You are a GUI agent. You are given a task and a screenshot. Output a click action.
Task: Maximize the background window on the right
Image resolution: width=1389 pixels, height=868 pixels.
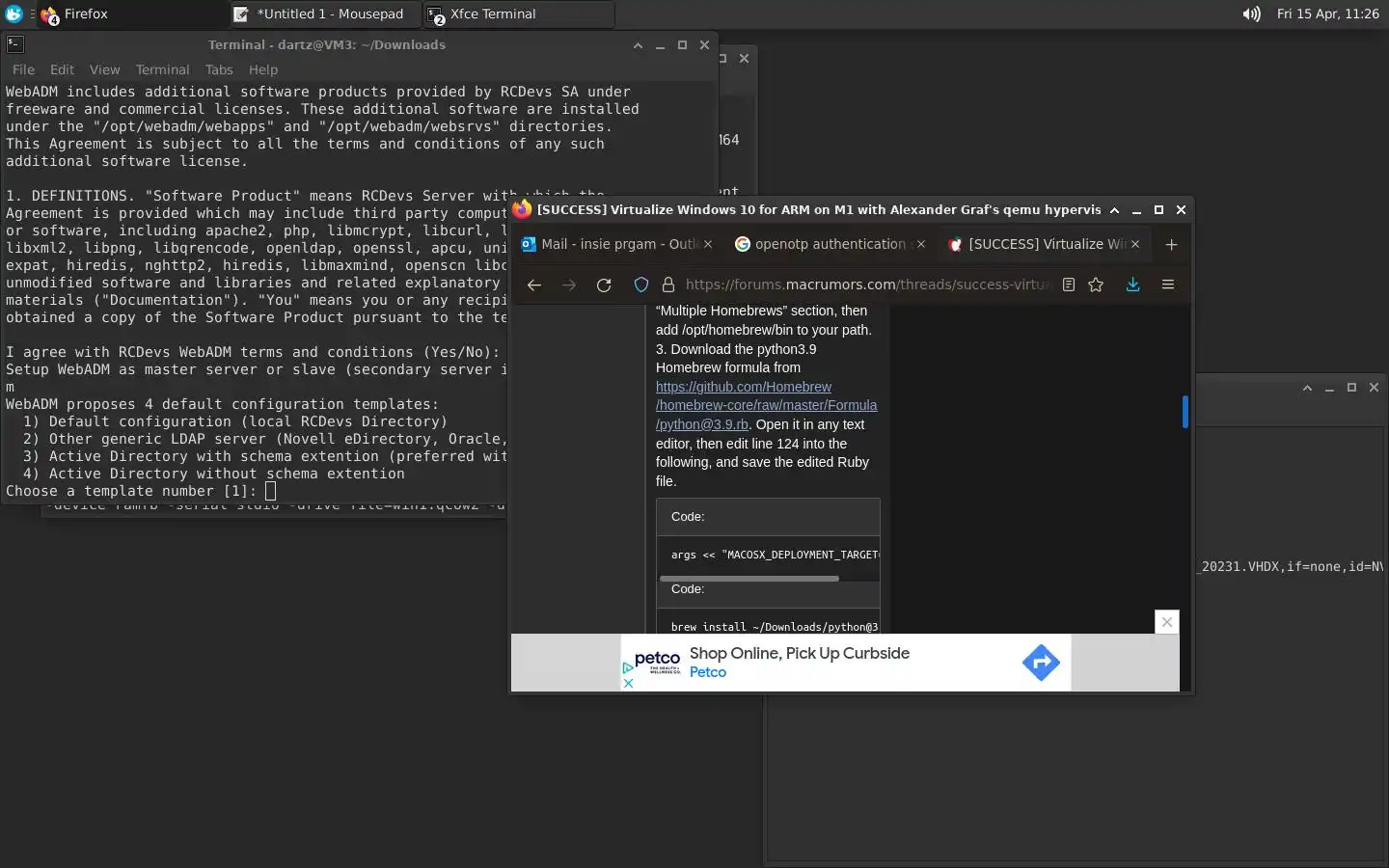pyautogui.click(x=1351, y=388)
